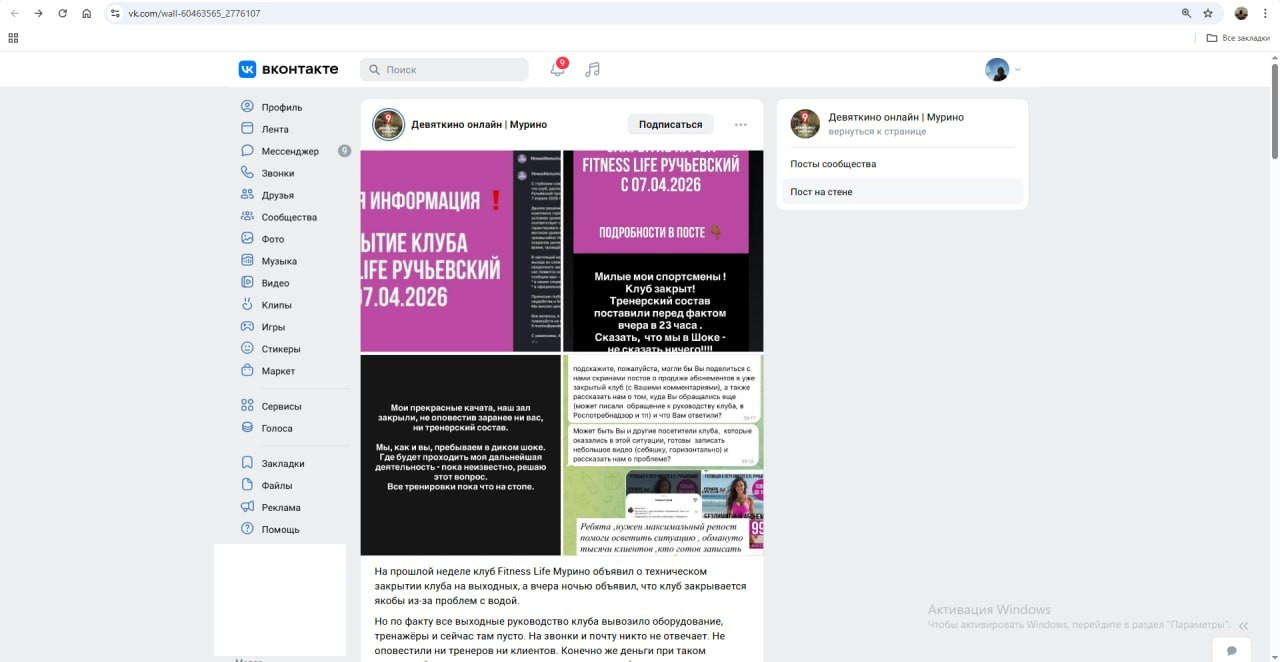Expand the profile avatar menu in header
The width and height of the screenshot is (1280, 662).
1002,69
